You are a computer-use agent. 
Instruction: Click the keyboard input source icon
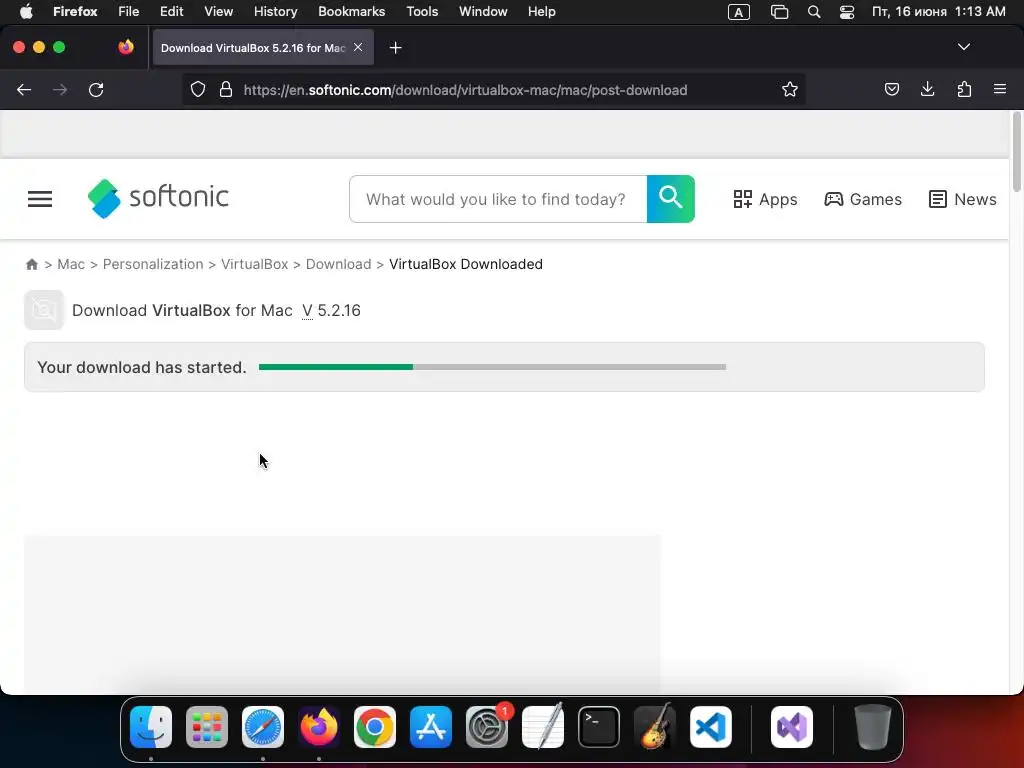[739, 12]
